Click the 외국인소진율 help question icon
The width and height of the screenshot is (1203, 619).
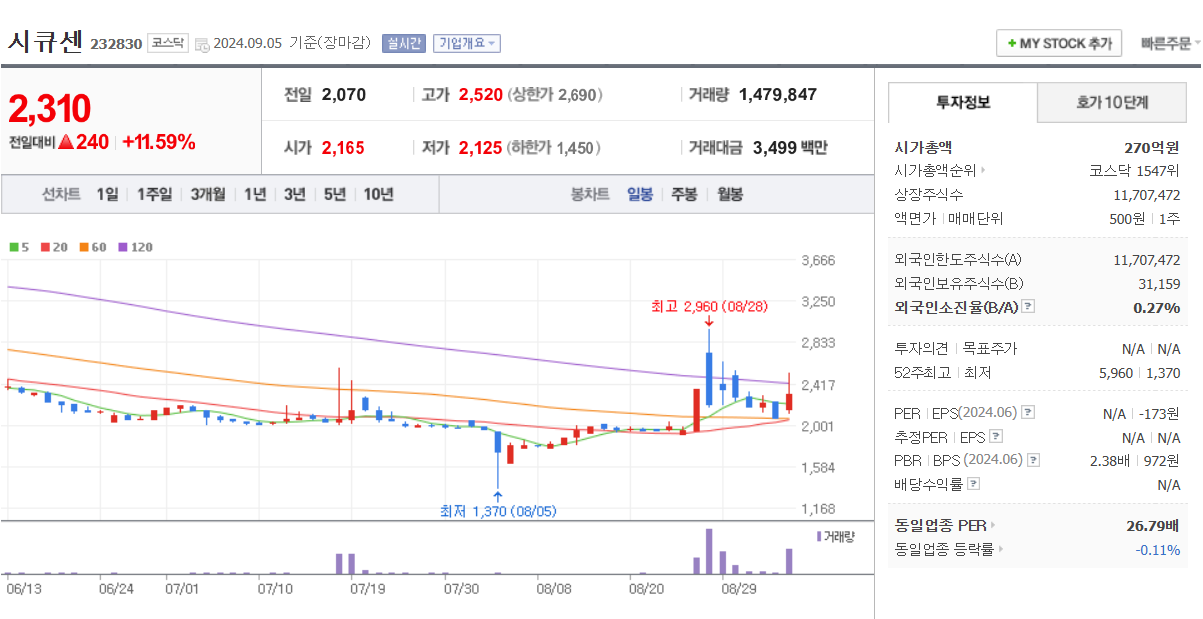(1028, 307)
